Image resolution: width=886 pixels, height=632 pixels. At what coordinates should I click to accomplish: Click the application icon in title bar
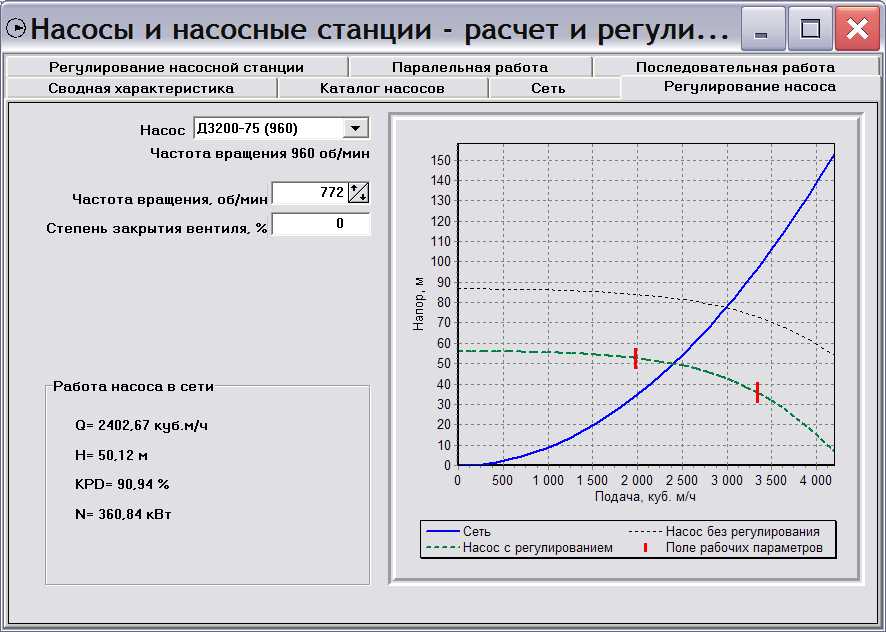[x=15, y=28]
